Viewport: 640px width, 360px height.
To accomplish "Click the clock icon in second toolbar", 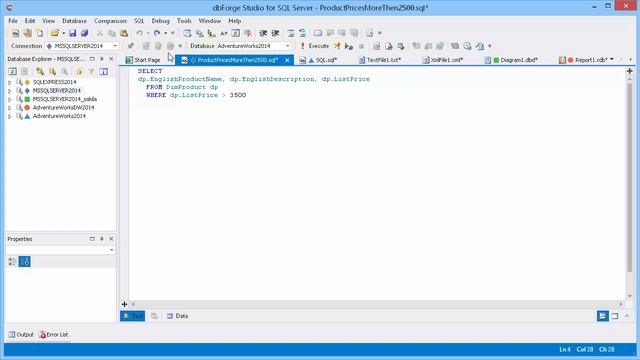I will [467, 46].
